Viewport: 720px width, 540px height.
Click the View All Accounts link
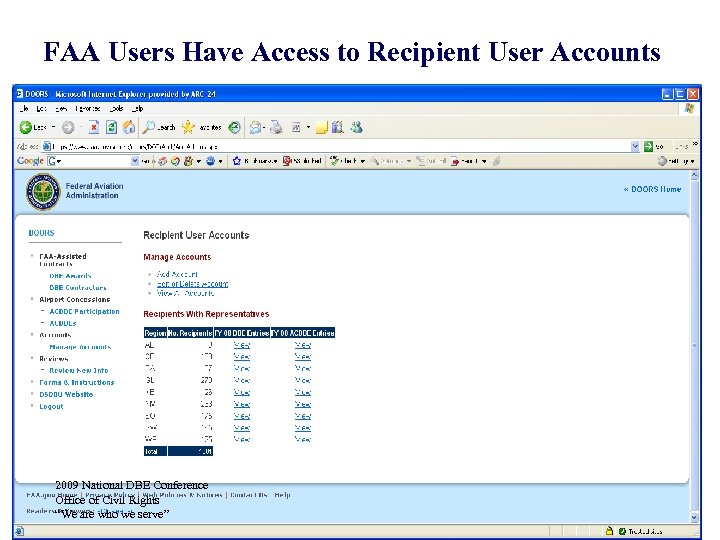185,293
